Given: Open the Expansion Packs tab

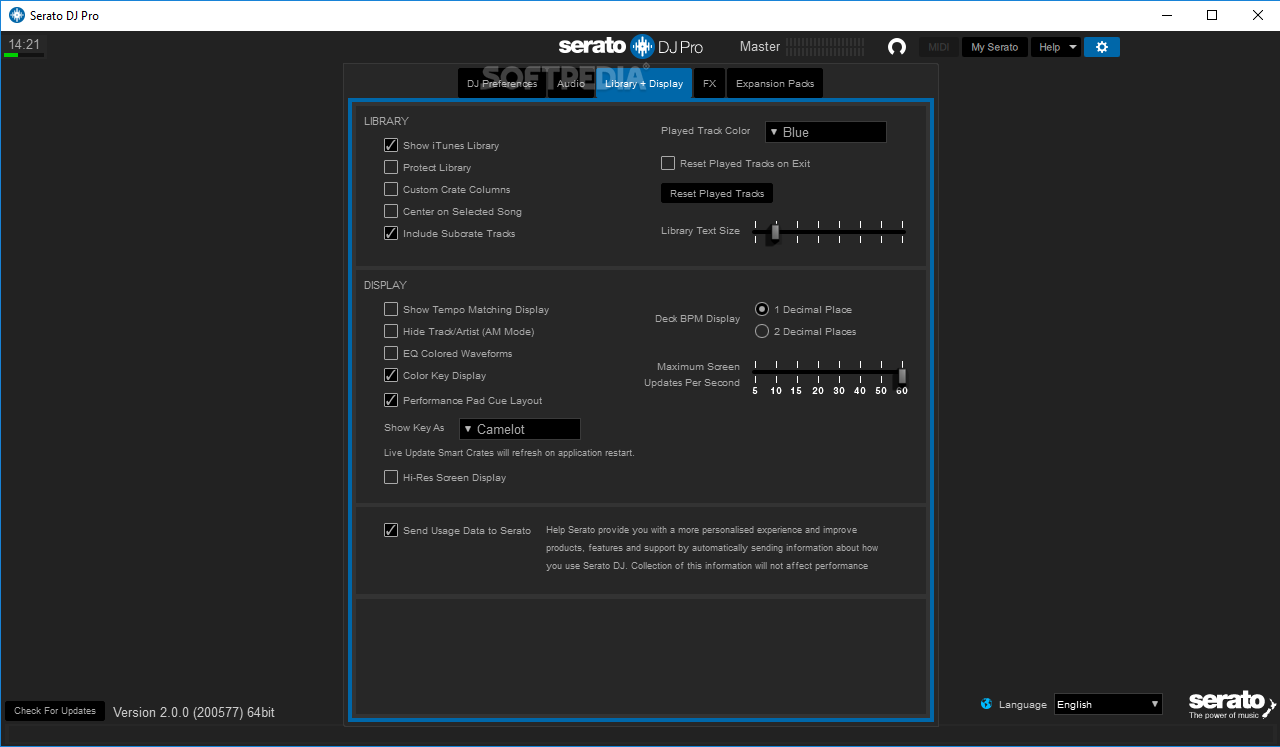Looking at the screenshot, I should point(775,84).
